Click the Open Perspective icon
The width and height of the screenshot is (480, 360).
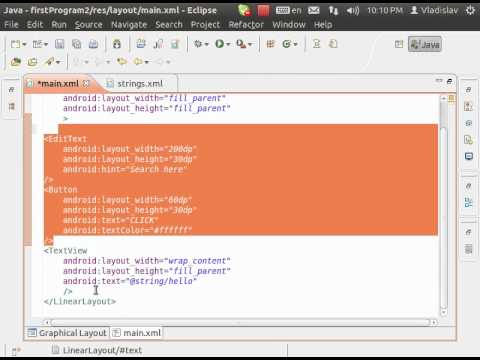(399, 44)
